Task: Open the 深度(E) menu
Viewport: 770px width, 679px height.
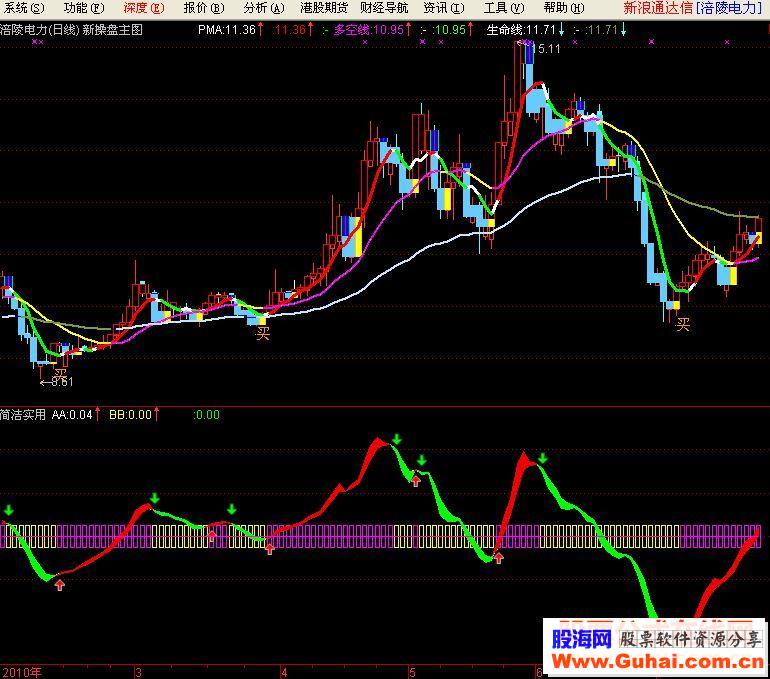Action: click(x=144, y=8)
